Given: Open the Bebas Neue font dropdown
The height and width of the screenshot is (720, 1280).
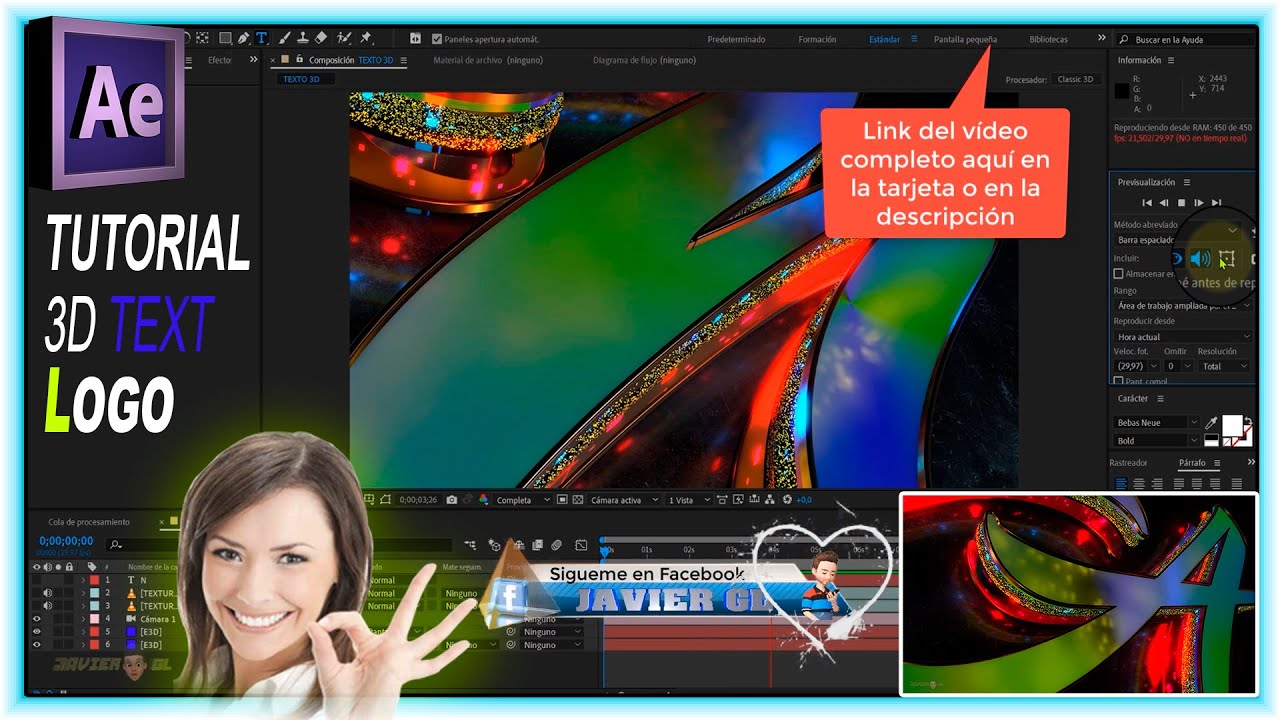Looking at the screenshot, I should (x=1156, y=423).
